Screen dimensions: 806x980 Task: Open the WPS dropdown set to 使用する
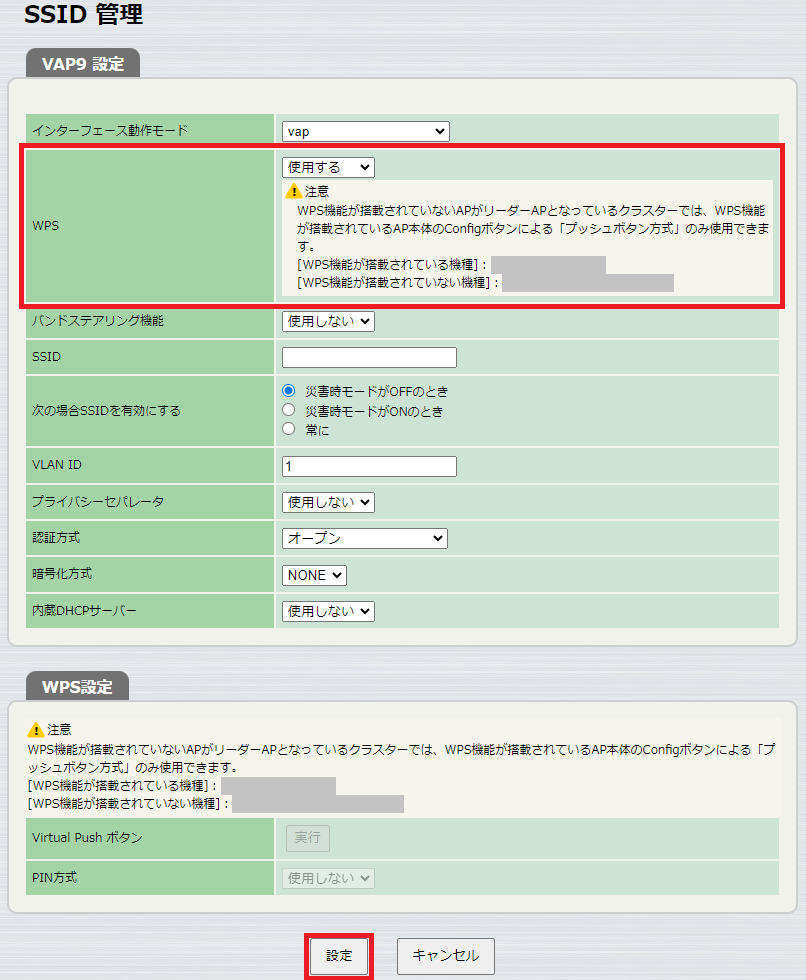pos(328,167)
